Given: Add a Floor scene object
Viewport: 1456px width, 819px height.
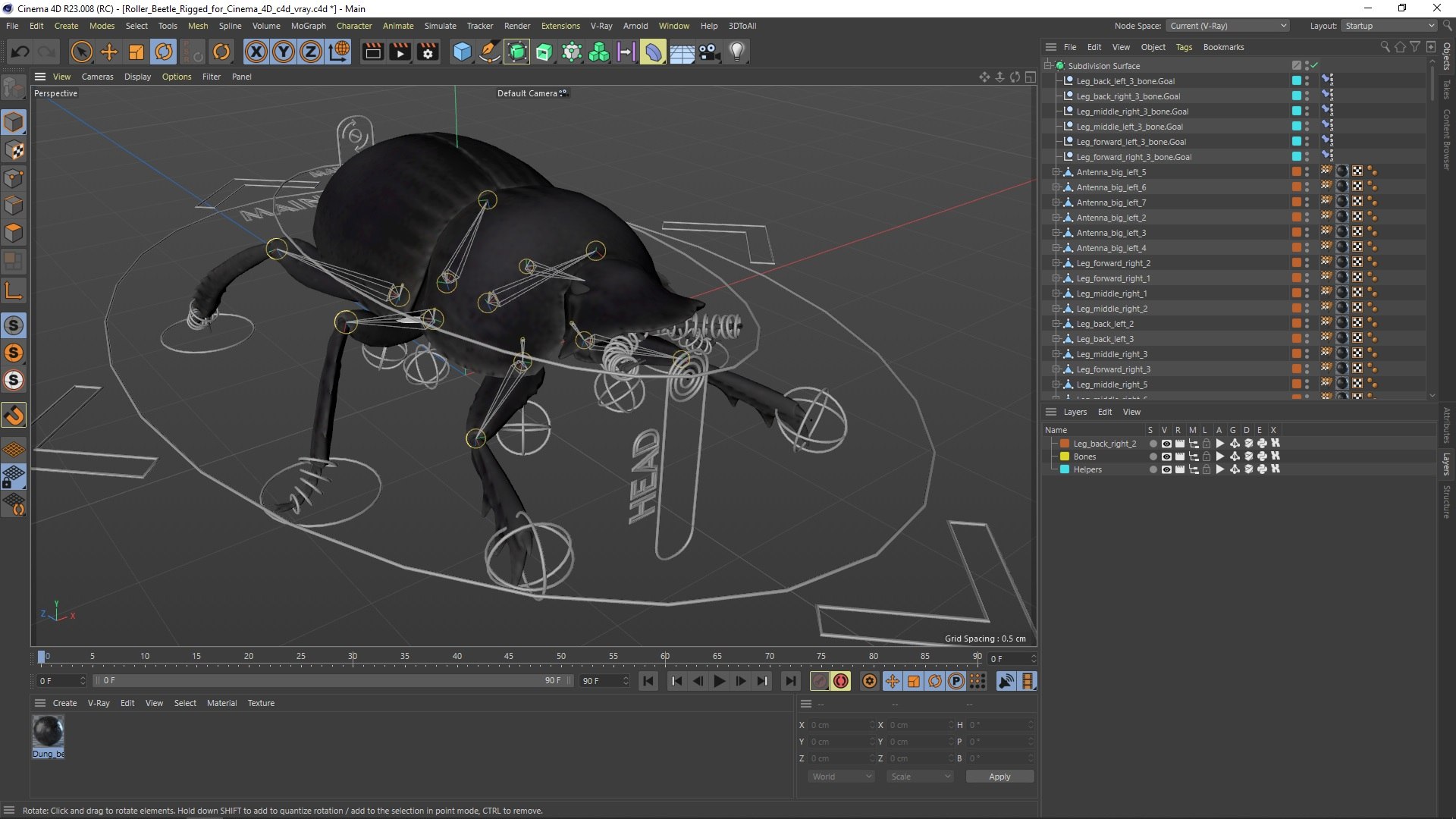Looking at the screenshot, I should (x=682, y=52).
